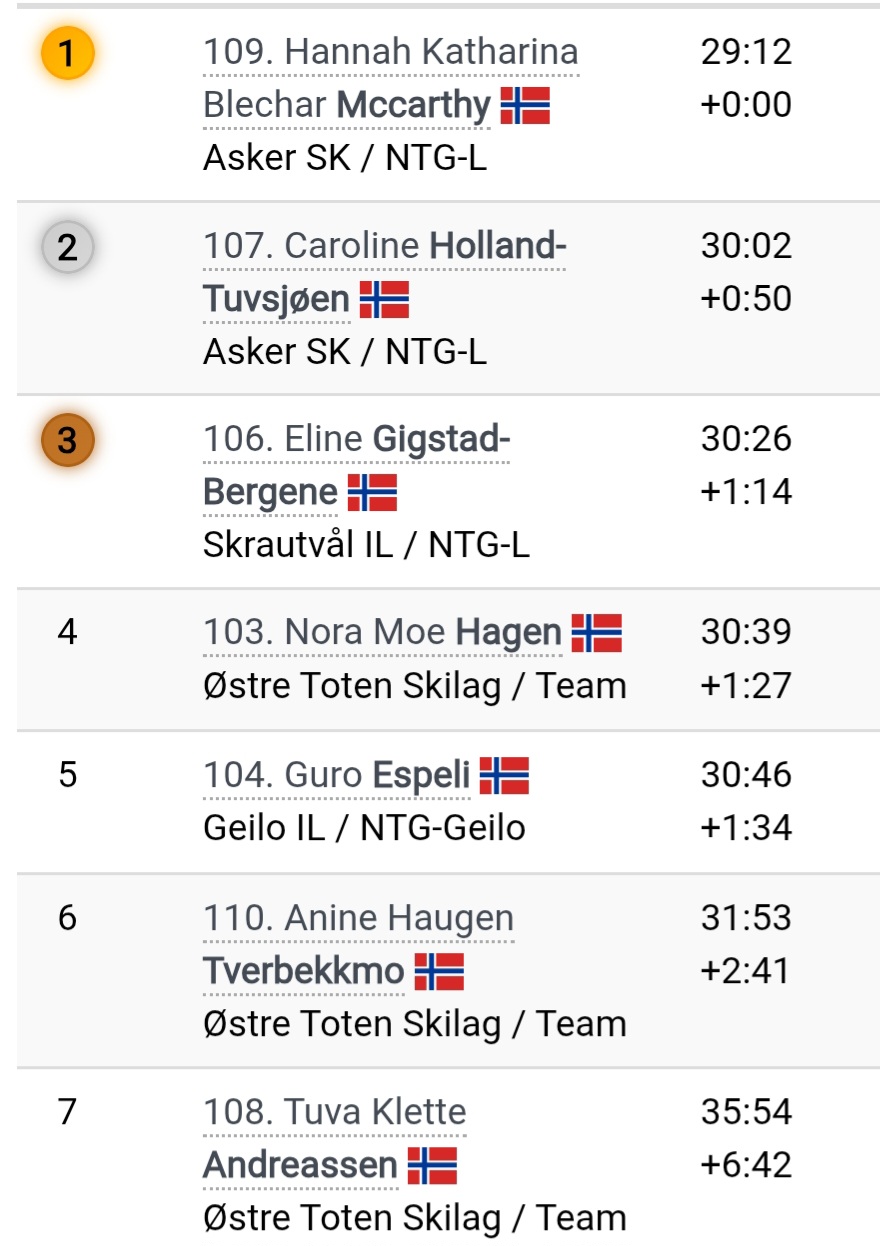Click the 29:12 winning time

[x=746, y=52]
